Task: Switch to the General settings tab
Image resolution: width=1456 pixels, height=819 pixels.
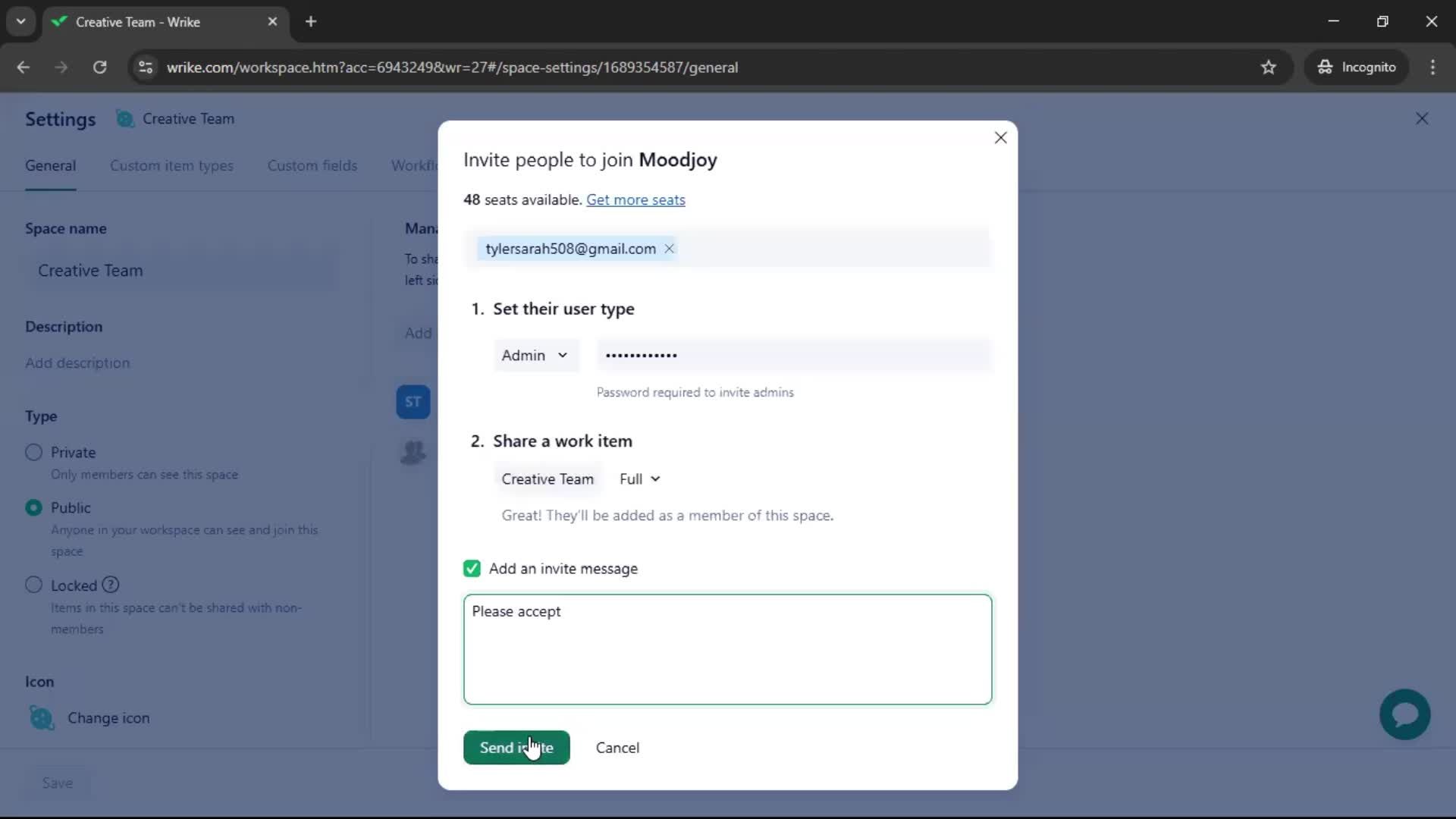Action: 50,166
